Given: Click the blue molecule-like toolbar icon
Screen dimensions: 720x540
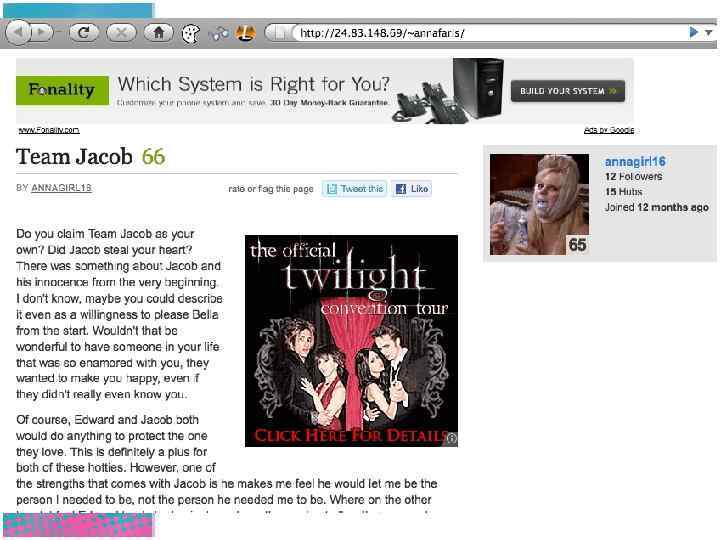Looking at the screenshot, I should (x=218, y=34).
